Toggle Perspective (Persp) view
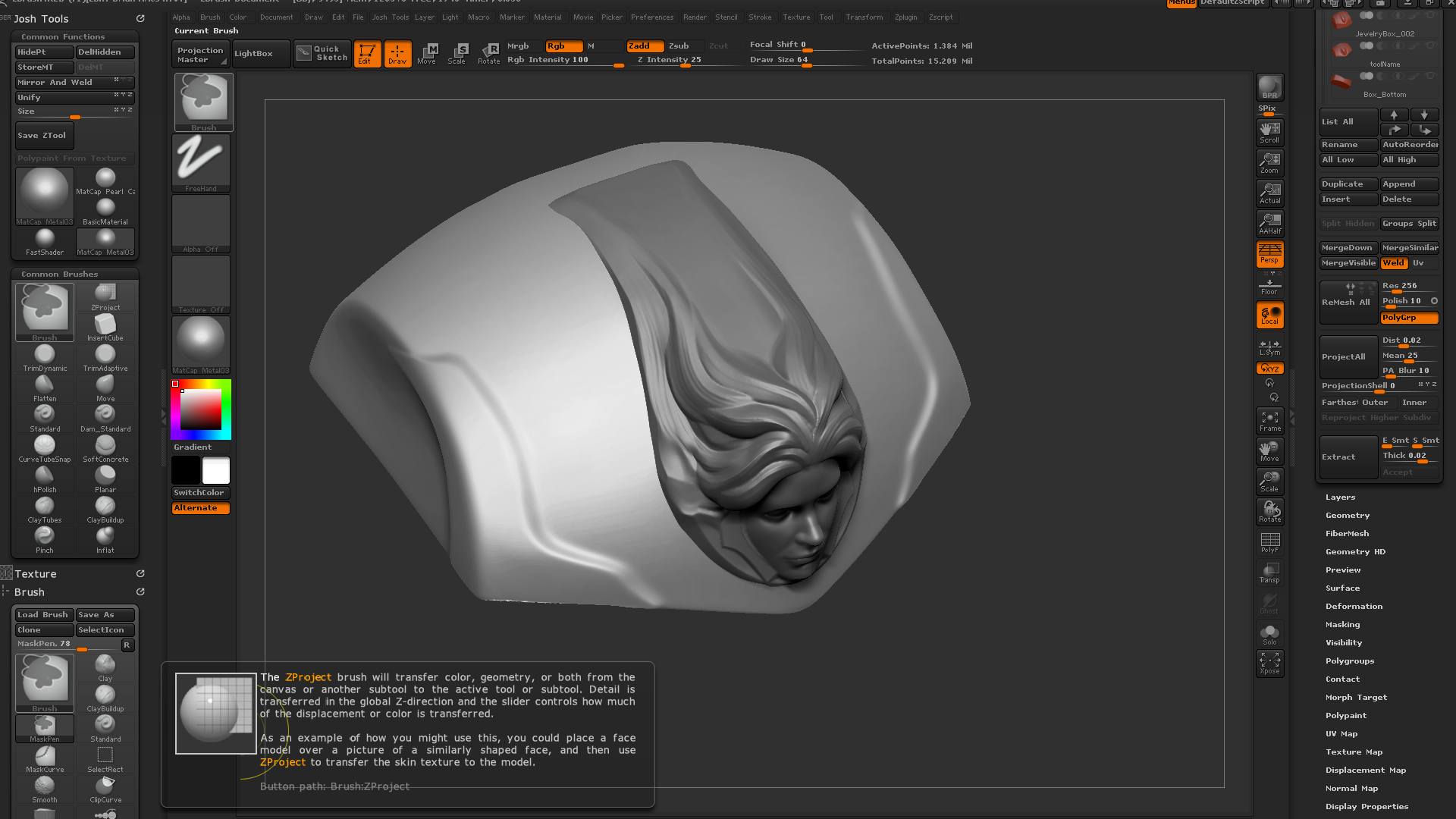The height and width of the screenshot is (819, 1456). (1269, 254)
